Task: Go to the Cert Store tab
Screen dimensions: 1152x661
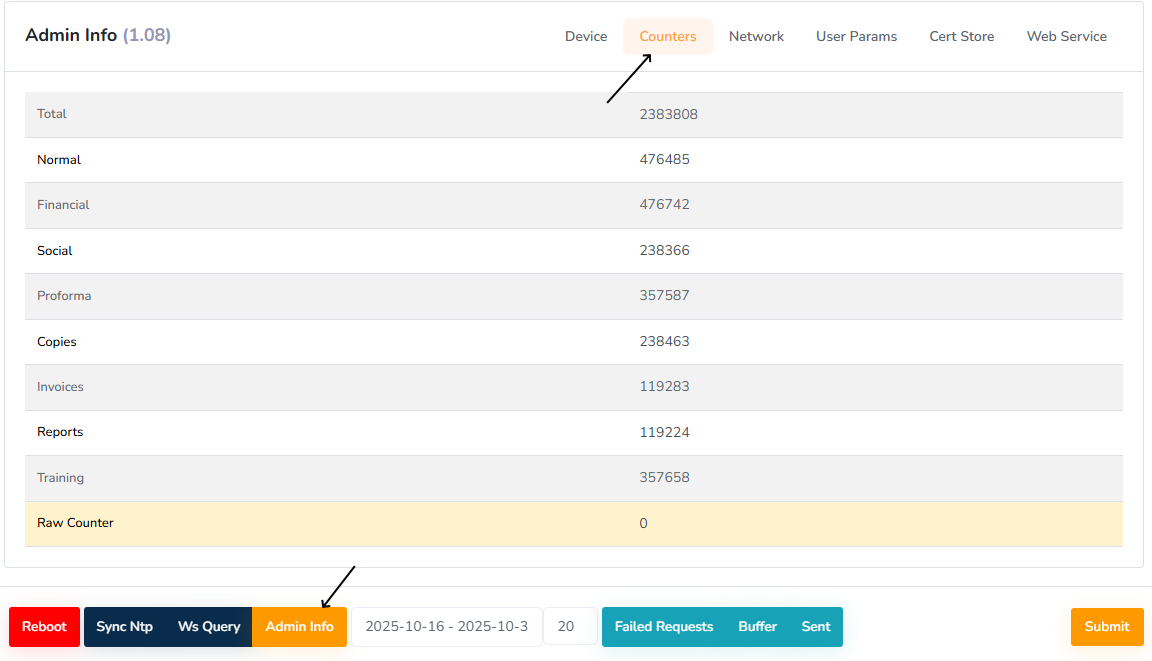Action: (961, 36)
